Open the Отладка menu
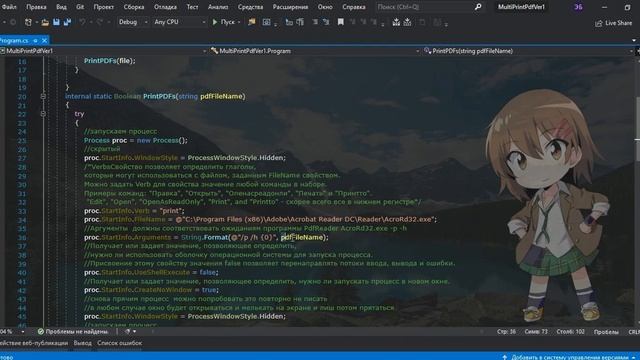 pyautogui.click(x=165, y=7)
